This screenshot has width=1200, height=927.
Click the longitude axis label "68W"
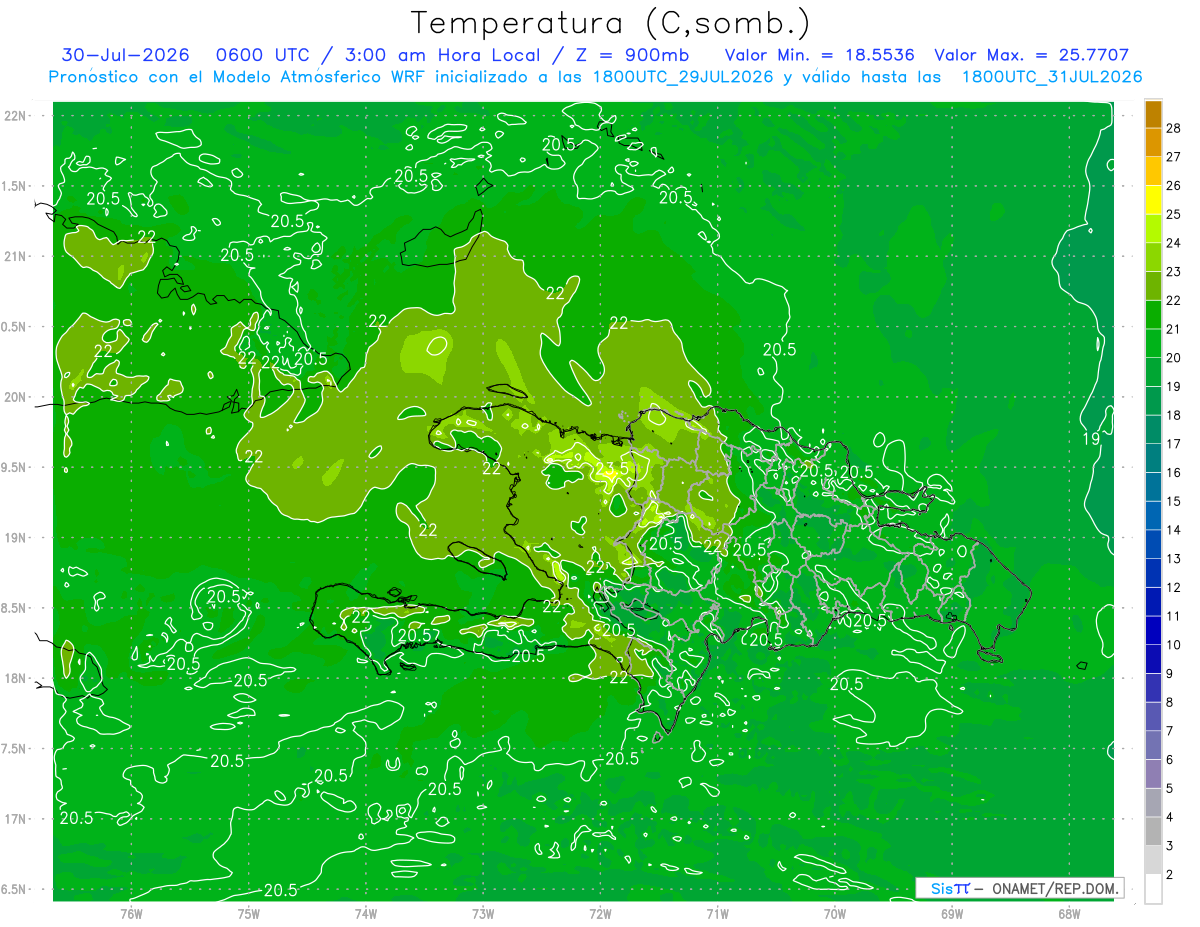1069,914
